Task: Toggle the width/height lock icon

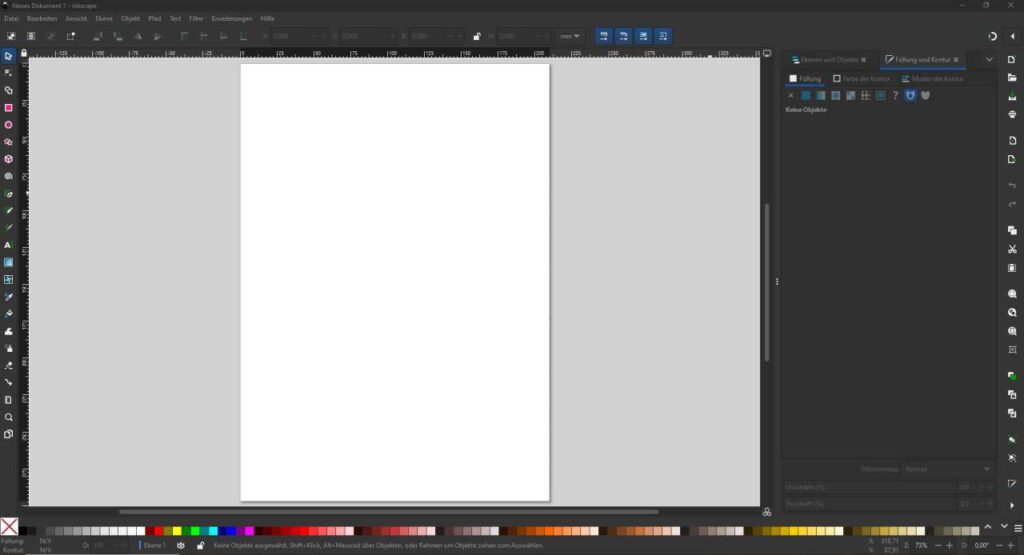Action: tap(477, 37)
